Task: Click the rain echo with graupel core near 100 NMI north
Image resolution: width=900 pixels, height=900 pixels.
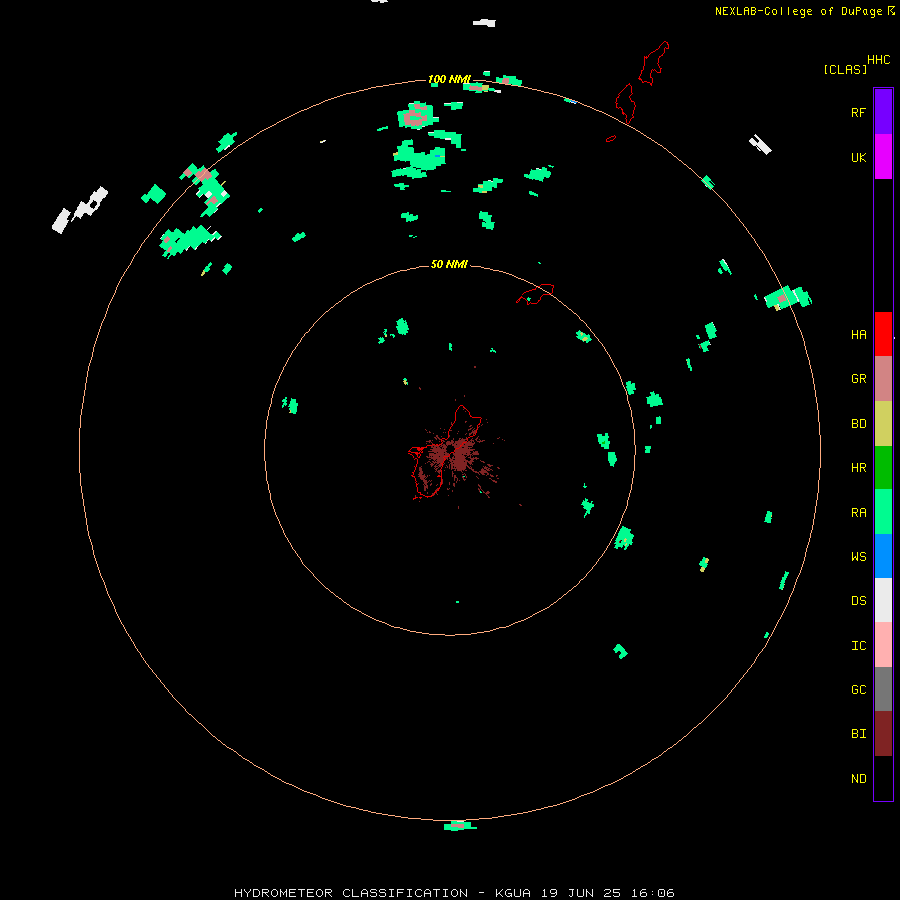Action: (x=417, y=116)
